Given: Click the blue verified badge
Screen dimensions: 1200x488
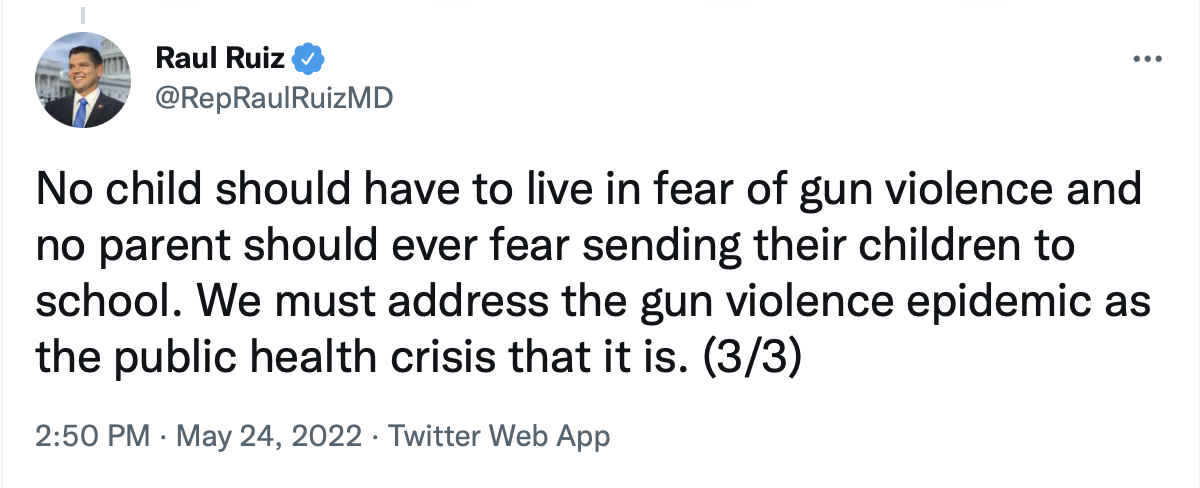Looking at the screenshot, I should coord(307,60).
